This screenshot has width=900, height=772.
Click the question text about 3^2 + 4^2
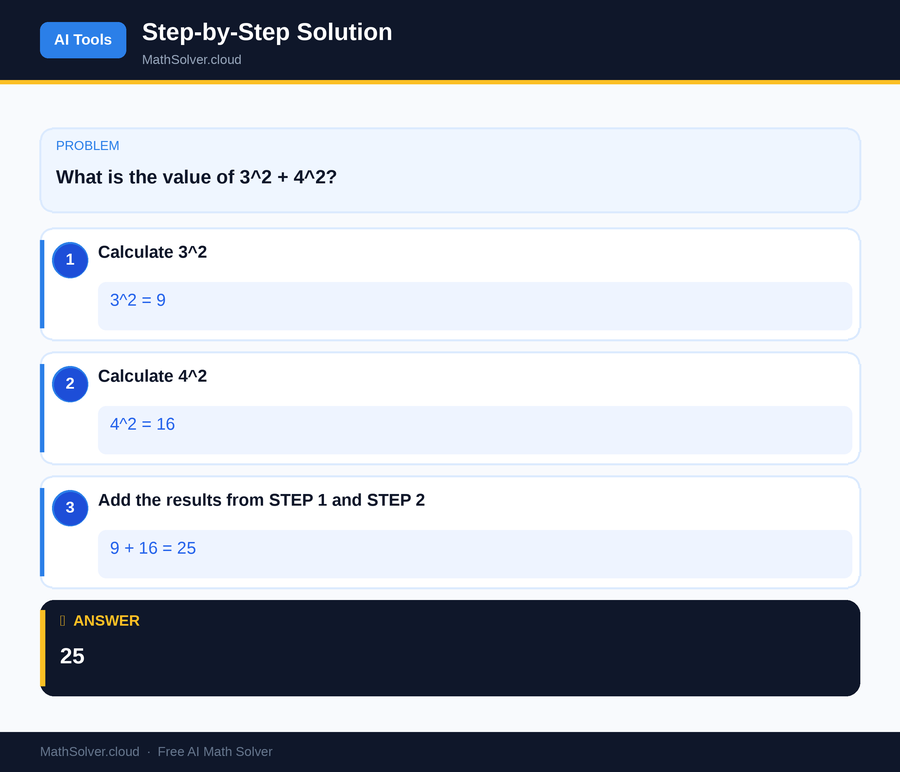pos(196,177)
